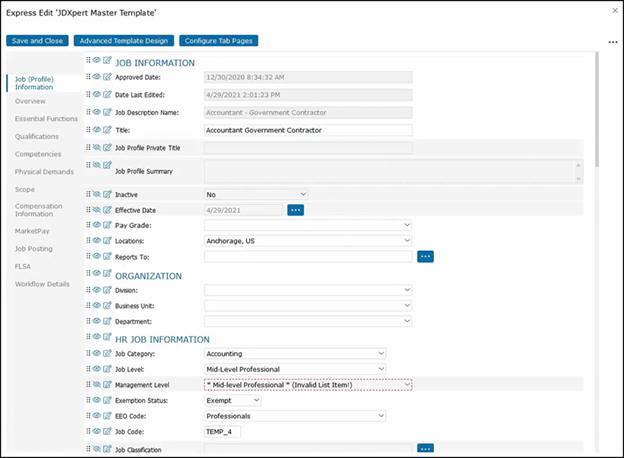Click the edit icon for the Title field

click(107, 130)
